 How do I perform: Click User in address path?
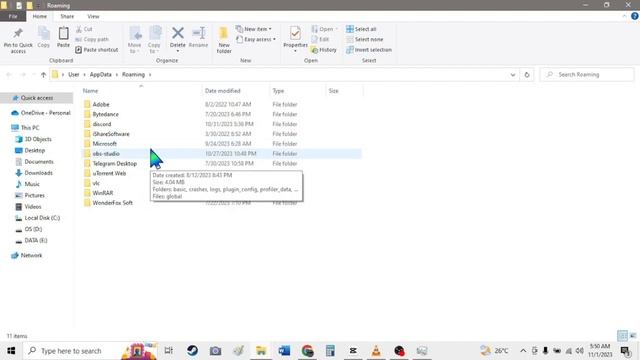click(x=73, y=75)
